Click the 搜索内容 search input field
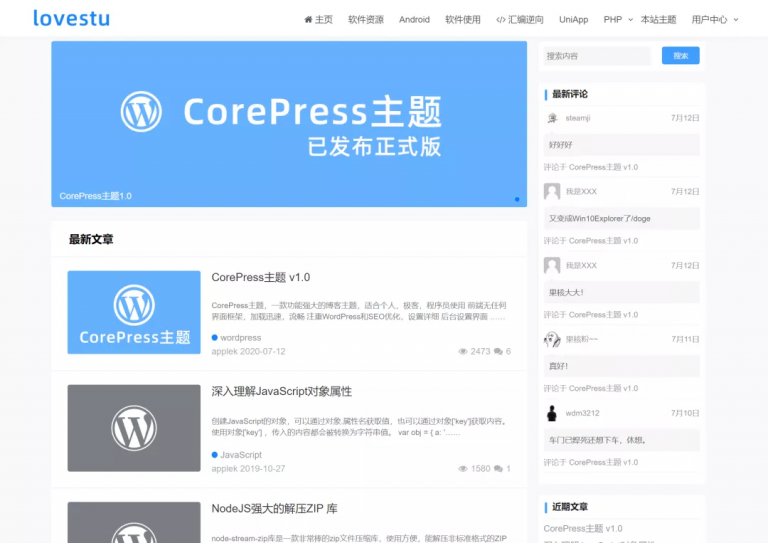This screenshot has height=543, width=768. 597,56
